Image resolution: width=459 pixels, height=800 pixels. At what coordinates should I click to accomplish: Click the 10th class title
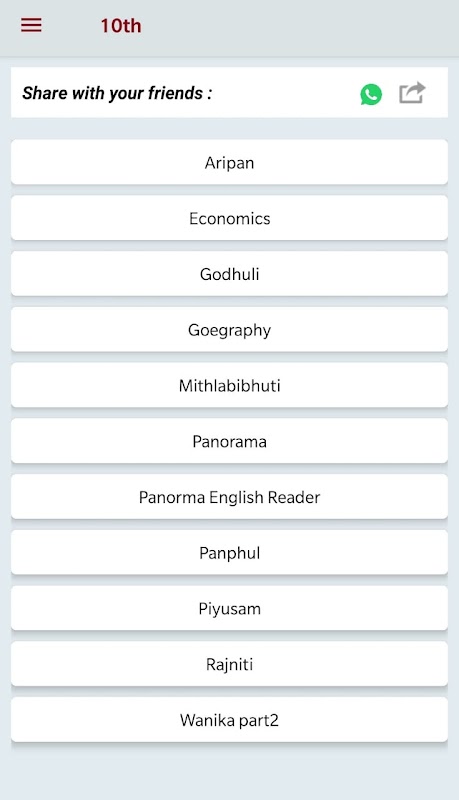(x=121, y=26)
